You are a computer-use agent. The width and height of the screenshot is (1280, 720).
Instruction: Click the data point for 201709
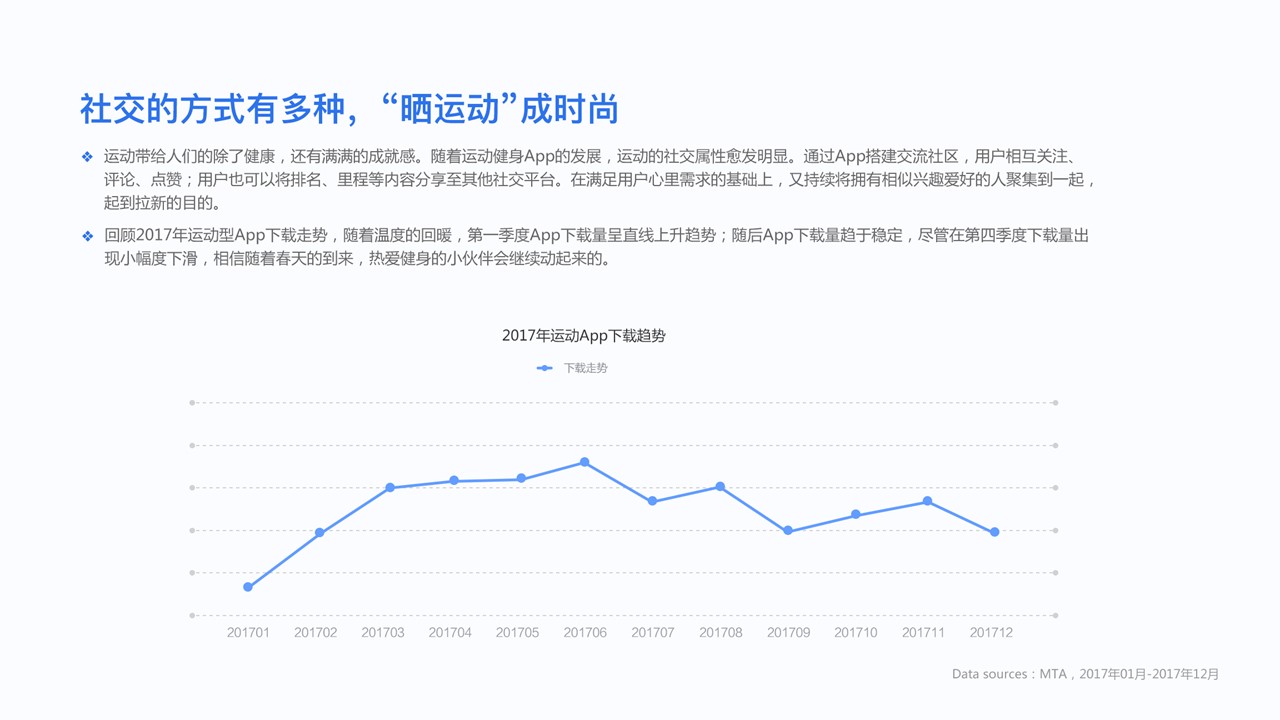point(788,531)
